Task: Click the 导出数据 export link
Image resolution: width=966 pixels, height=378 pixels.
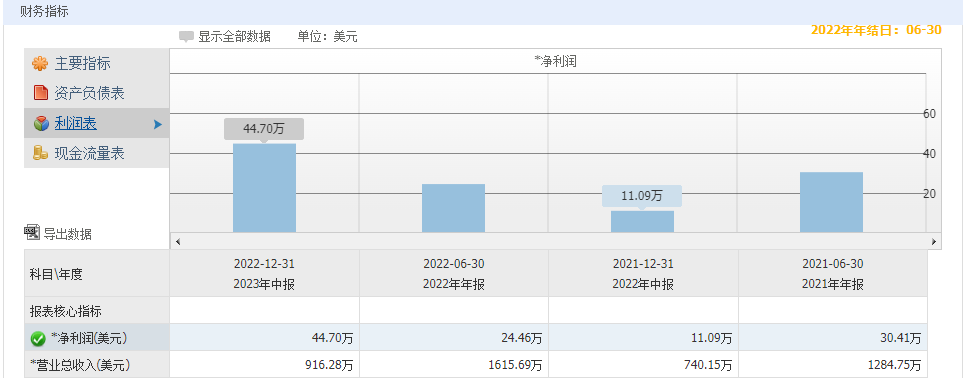Action: coord(67,233)
